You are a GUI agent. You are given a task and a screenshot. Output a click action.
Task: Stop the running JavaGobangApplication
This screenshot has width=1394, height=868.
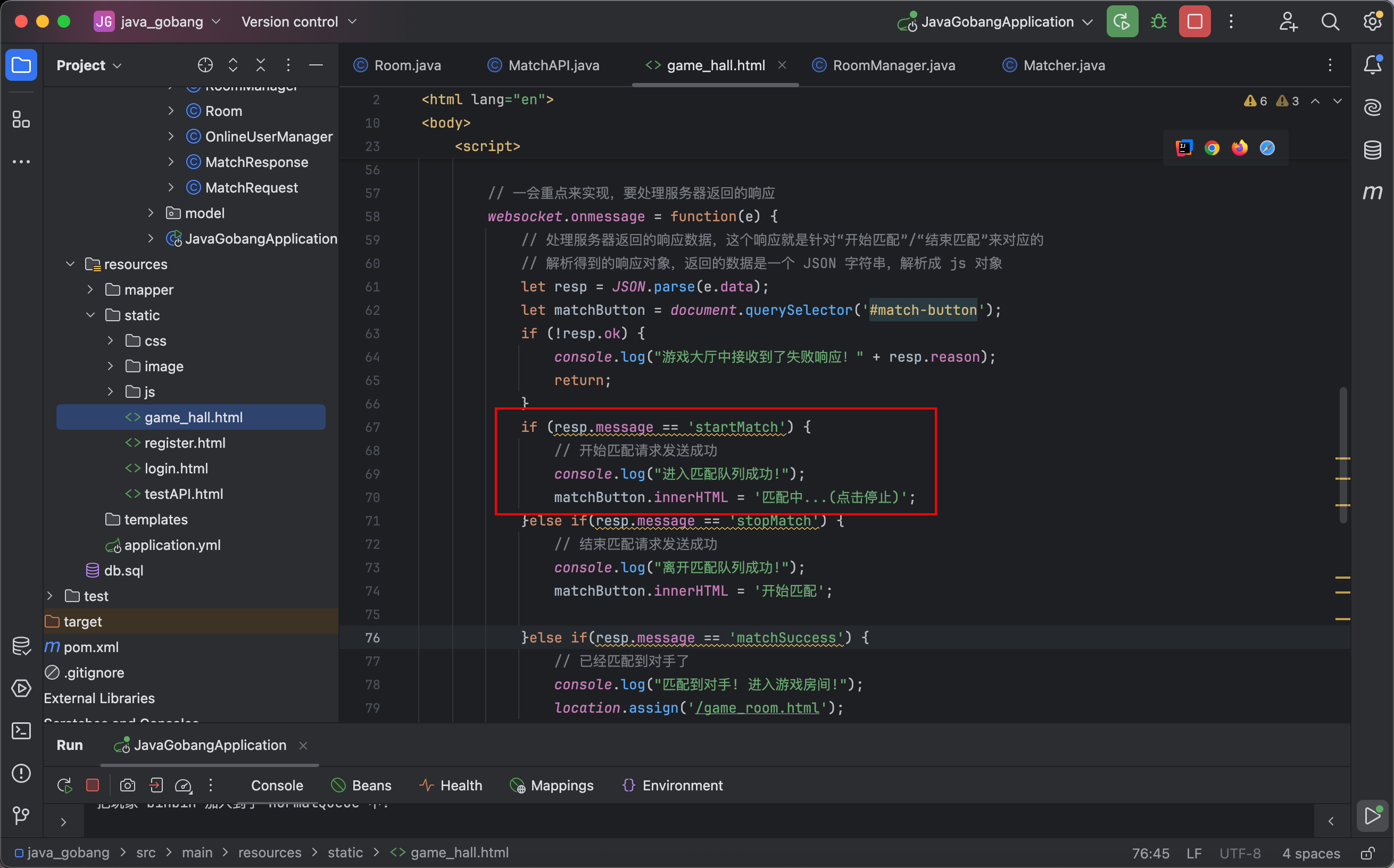tap(1195, 22)
